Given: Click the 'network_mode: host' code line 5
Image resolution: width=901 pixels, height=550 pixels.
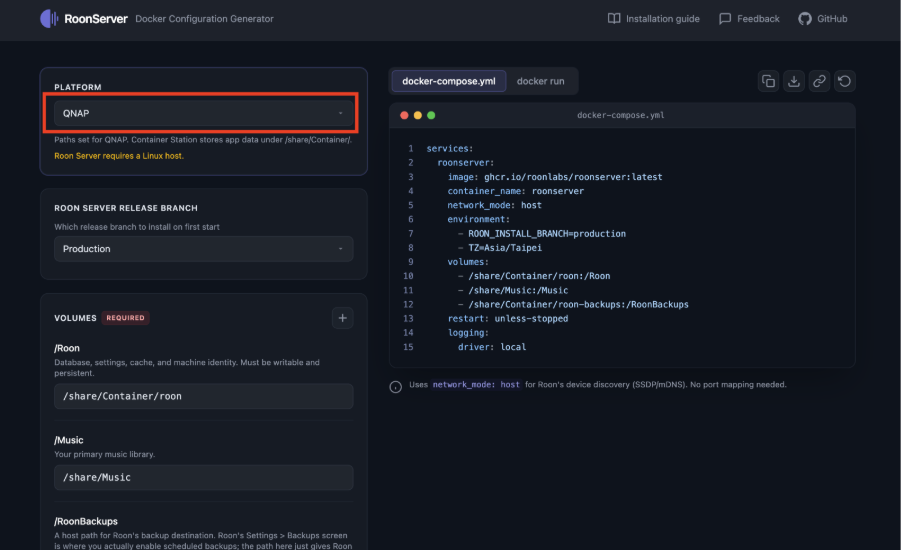Looking at the screenshot, I should point(494,205).
